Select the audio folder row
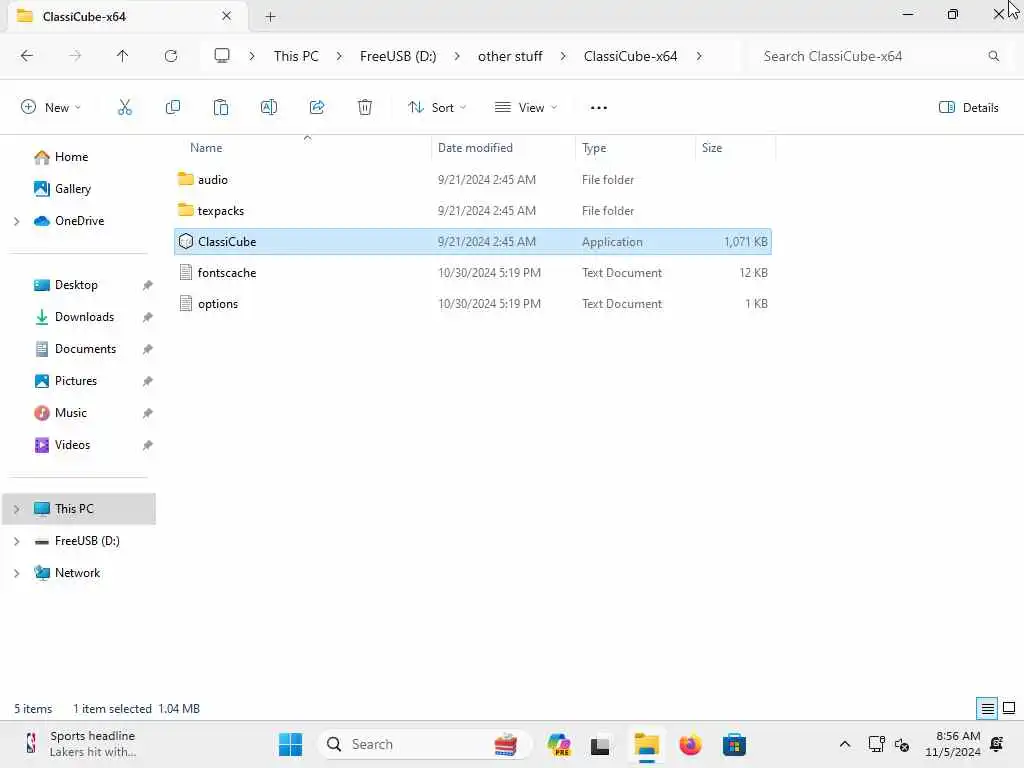This screenshot has height=768, width=1024. click(x=473, y=180)
